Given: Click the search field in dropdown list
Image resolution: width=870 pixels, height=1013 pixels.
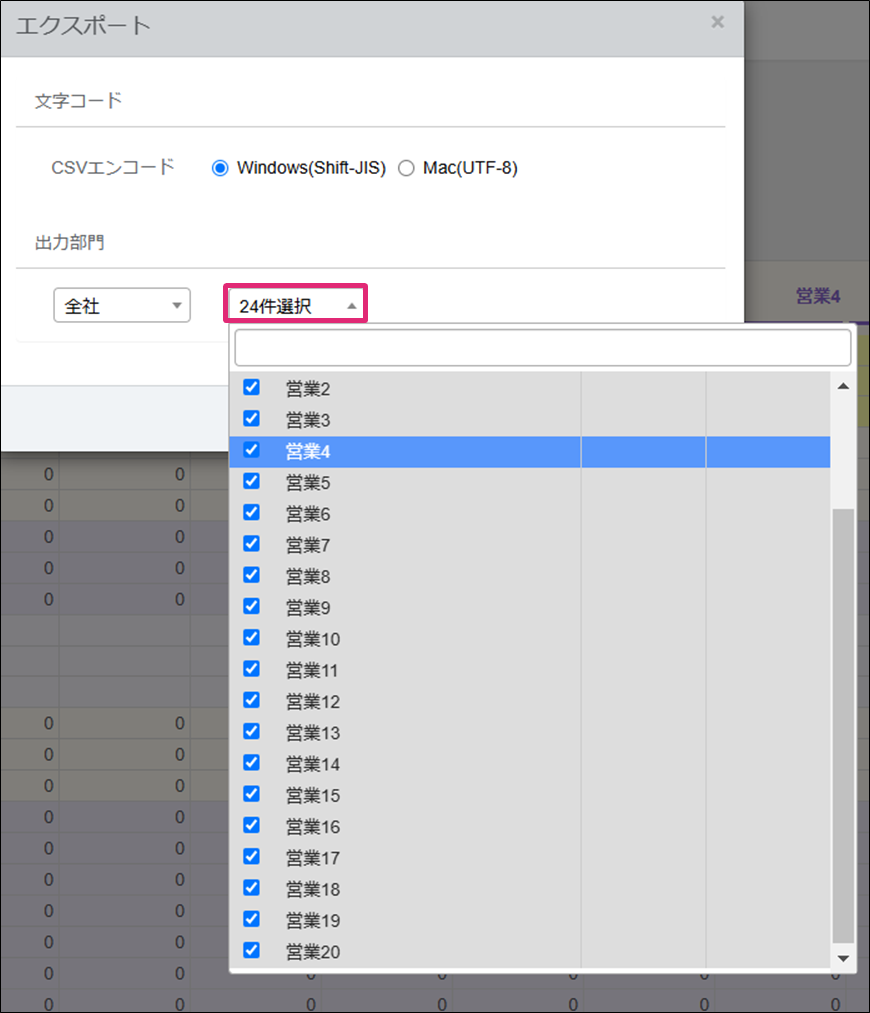Looking at the screenshot, I should click(x=542, y=348).
